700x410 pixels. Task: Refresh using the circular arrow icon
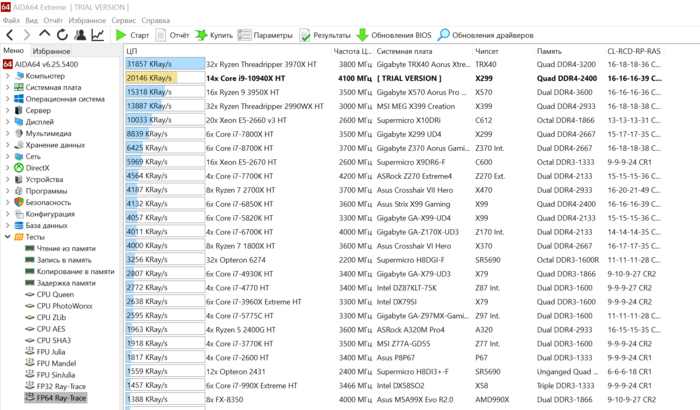point(62,35)
